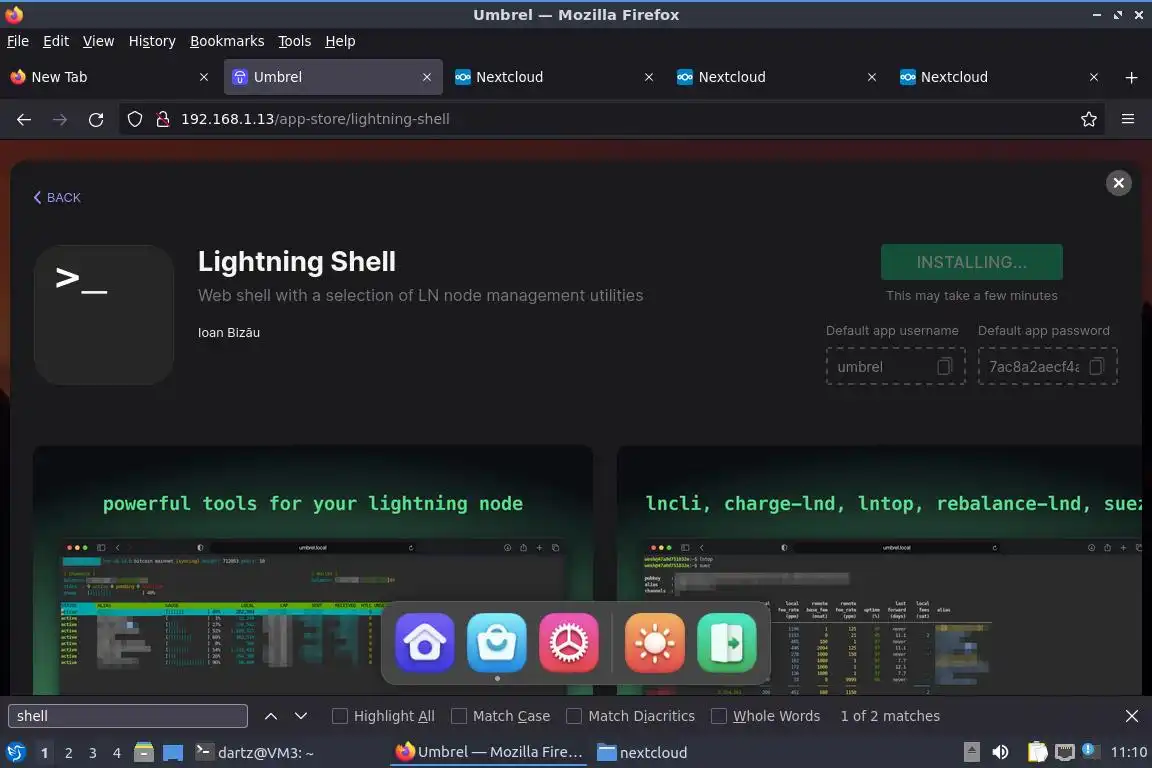The width and height of the screenshot is (1152, 768).
Task: Close the Umbrel tab
Action: (427, 77)
